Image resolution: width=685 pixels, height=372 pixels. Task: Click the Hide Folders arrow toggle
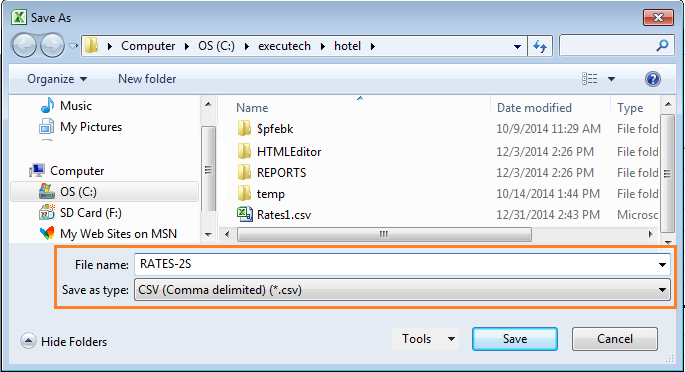pos(28,341)
